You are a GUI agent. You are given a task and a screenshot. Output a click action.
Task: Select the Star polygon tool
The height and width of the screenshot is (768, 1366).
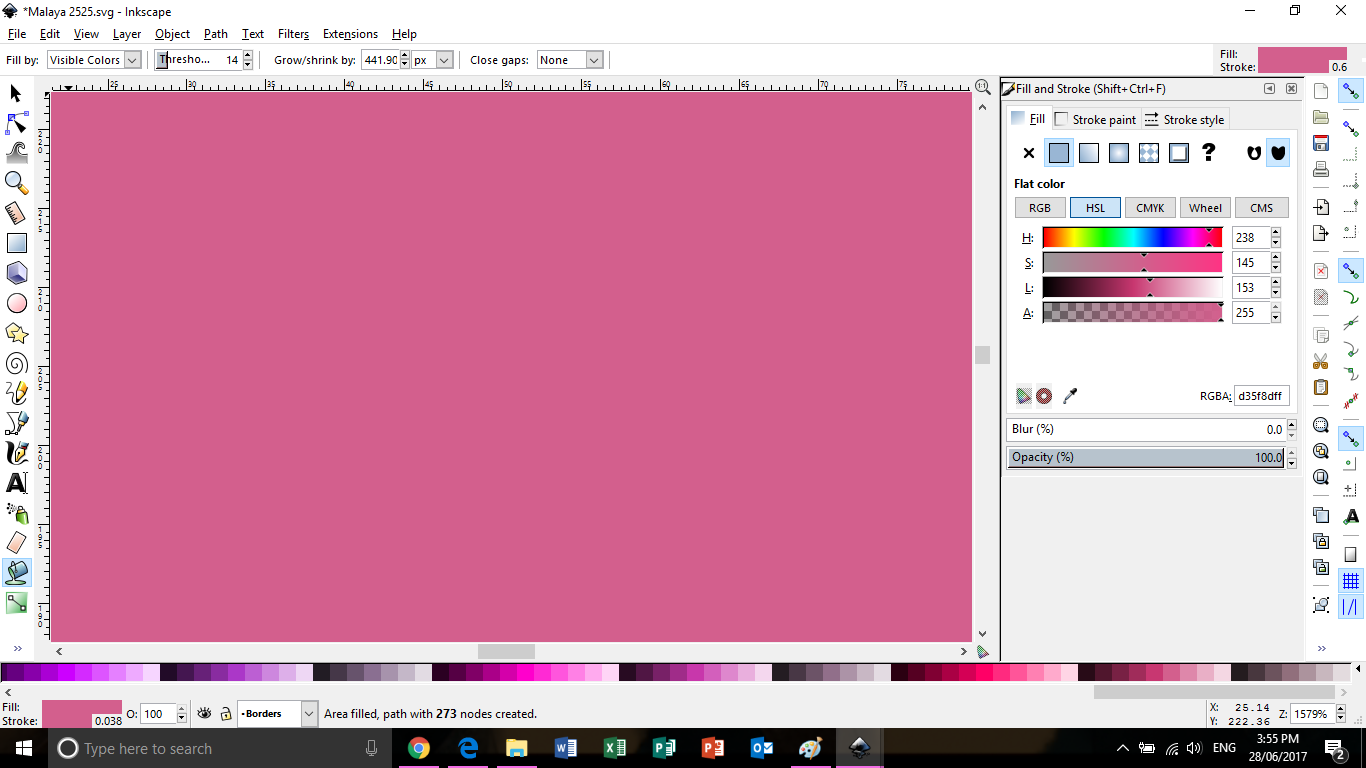point(16,333)
